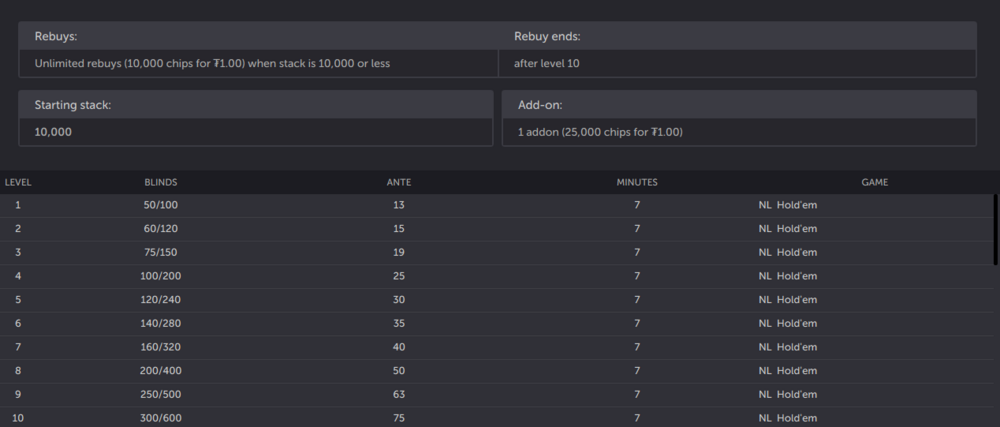Click the MINUTES column header
Image resolution: width=1000 pixels, height=427 pixels.
coord(637,182)
